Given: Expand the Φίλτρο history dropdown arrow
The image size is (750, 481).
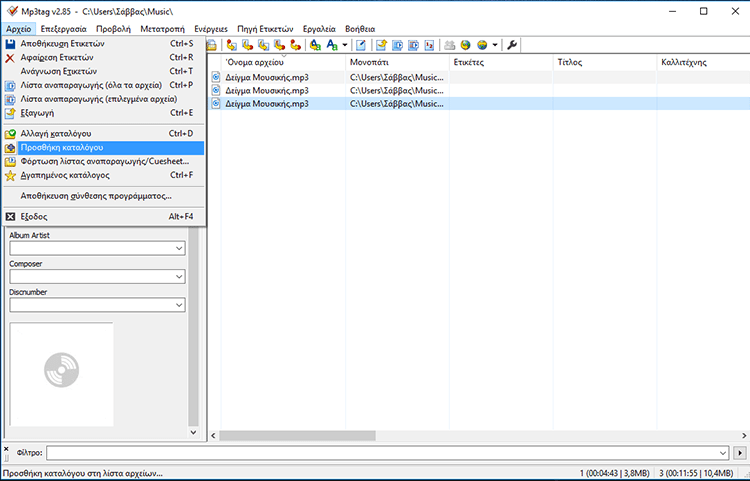Looking at the screenshot, I should 723,453.
